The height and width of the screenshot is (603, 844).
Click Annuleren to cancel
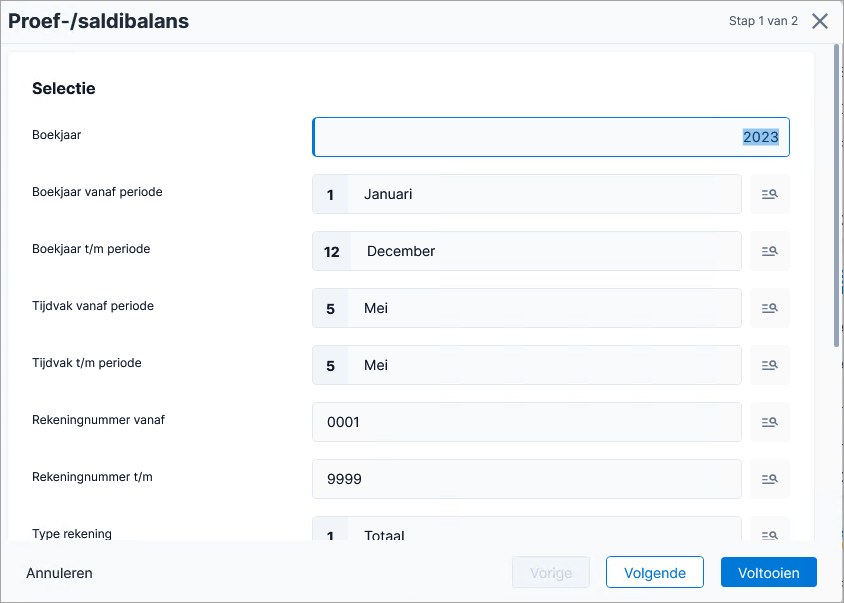coord(59,573)
